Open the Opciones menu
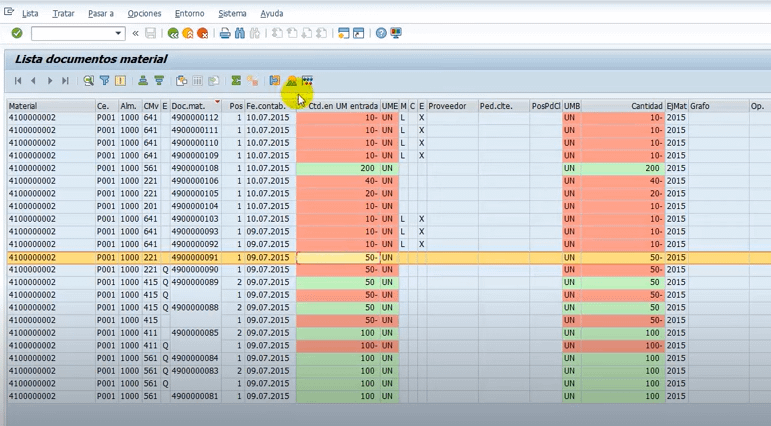Screen dimensions: 771x426 pos(144,14)
